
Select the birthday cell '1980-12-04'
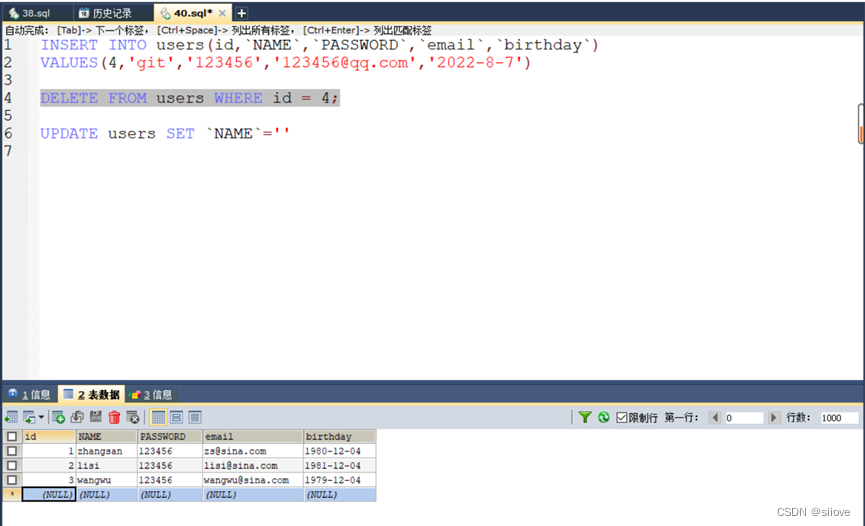point(339,451)
